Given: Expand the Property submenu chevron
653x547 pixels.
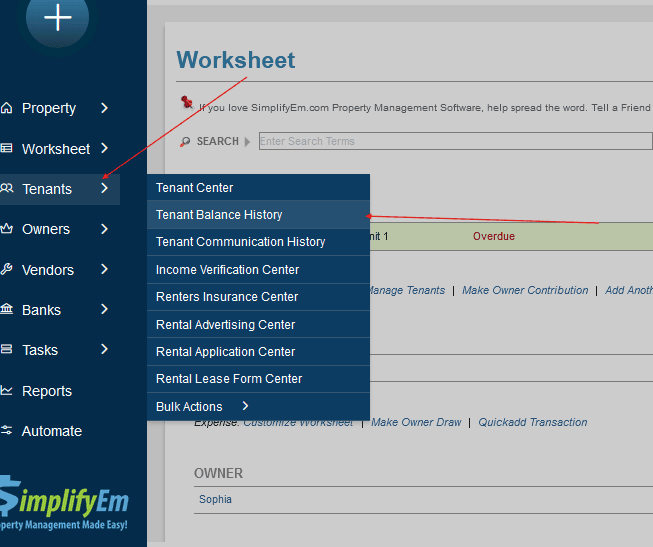Looking at the screenshot, I should 104,108.
